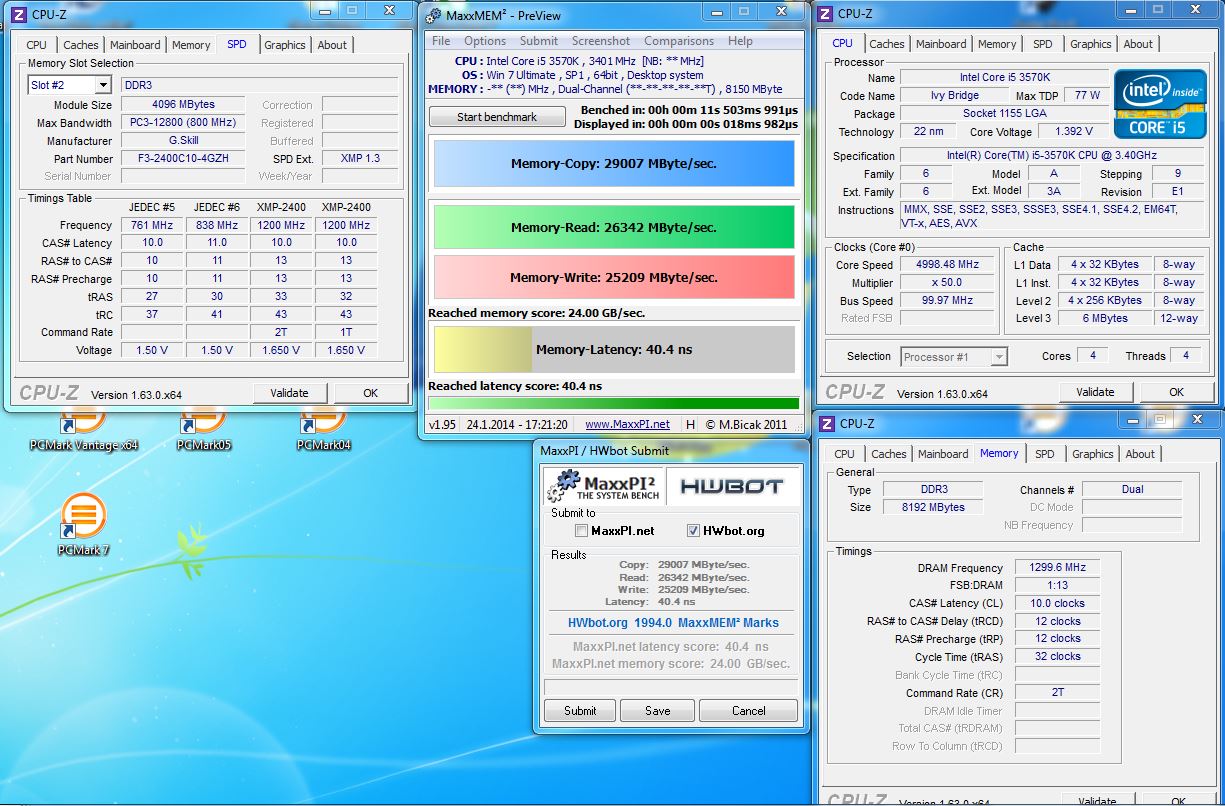Click the Part Number field F3-2400C10-4GZH
The width and height of the screenshot is (1225, 806).
point(183,159)
